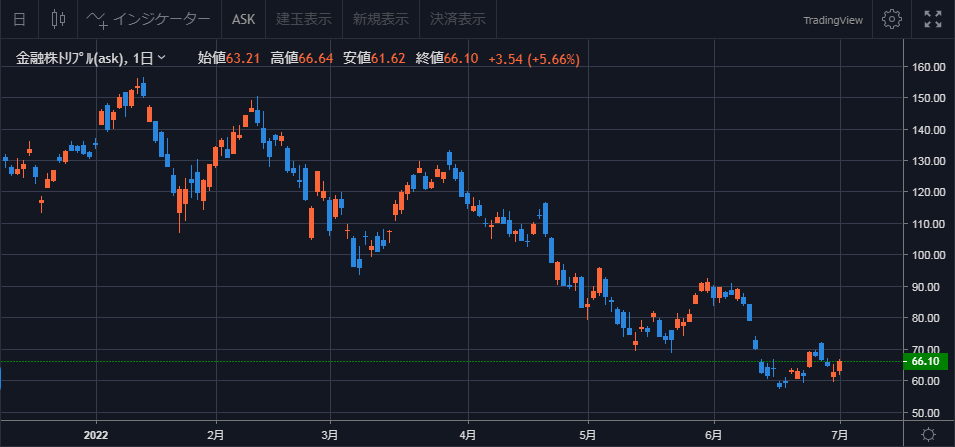This screenshot has height=447, width=955.
Task: Enter fullscreen chart mode
Action: coord(932,19)
